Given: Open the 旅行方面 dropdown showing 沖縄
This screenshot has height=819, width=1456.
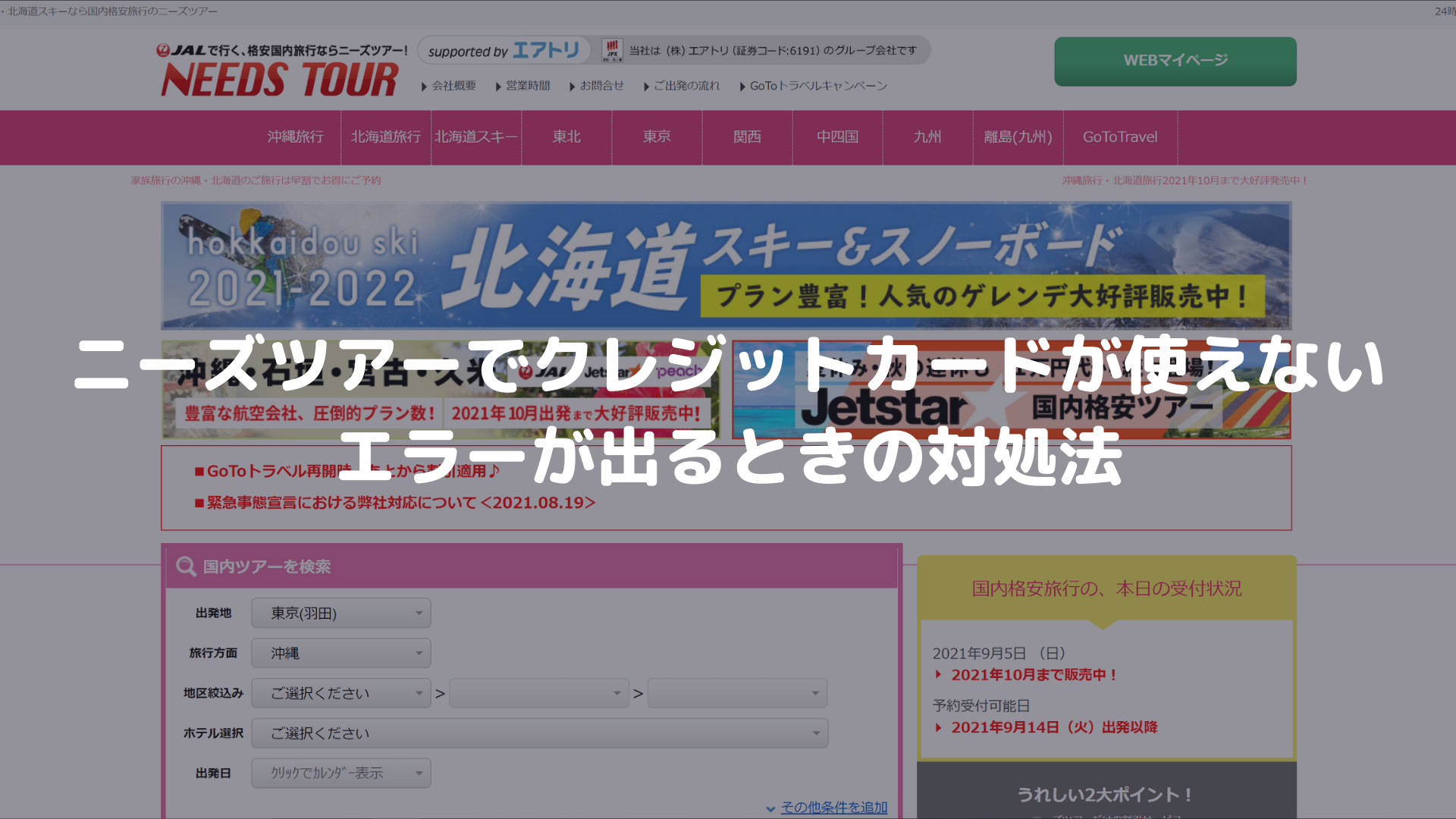Looking at the screenshot, I should [x=341, y=653].
